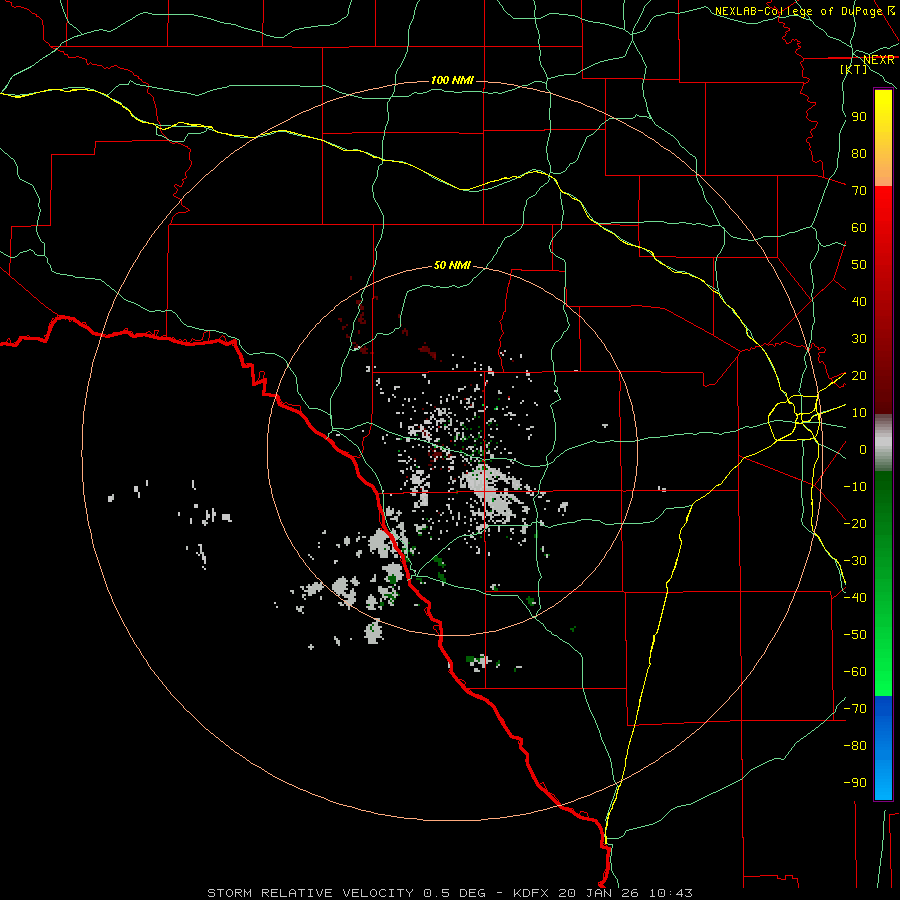Image resolution: width=900 pixels, height=900 pixels.
Task: Click the positive "10" scale label
Action: point(859,413)
